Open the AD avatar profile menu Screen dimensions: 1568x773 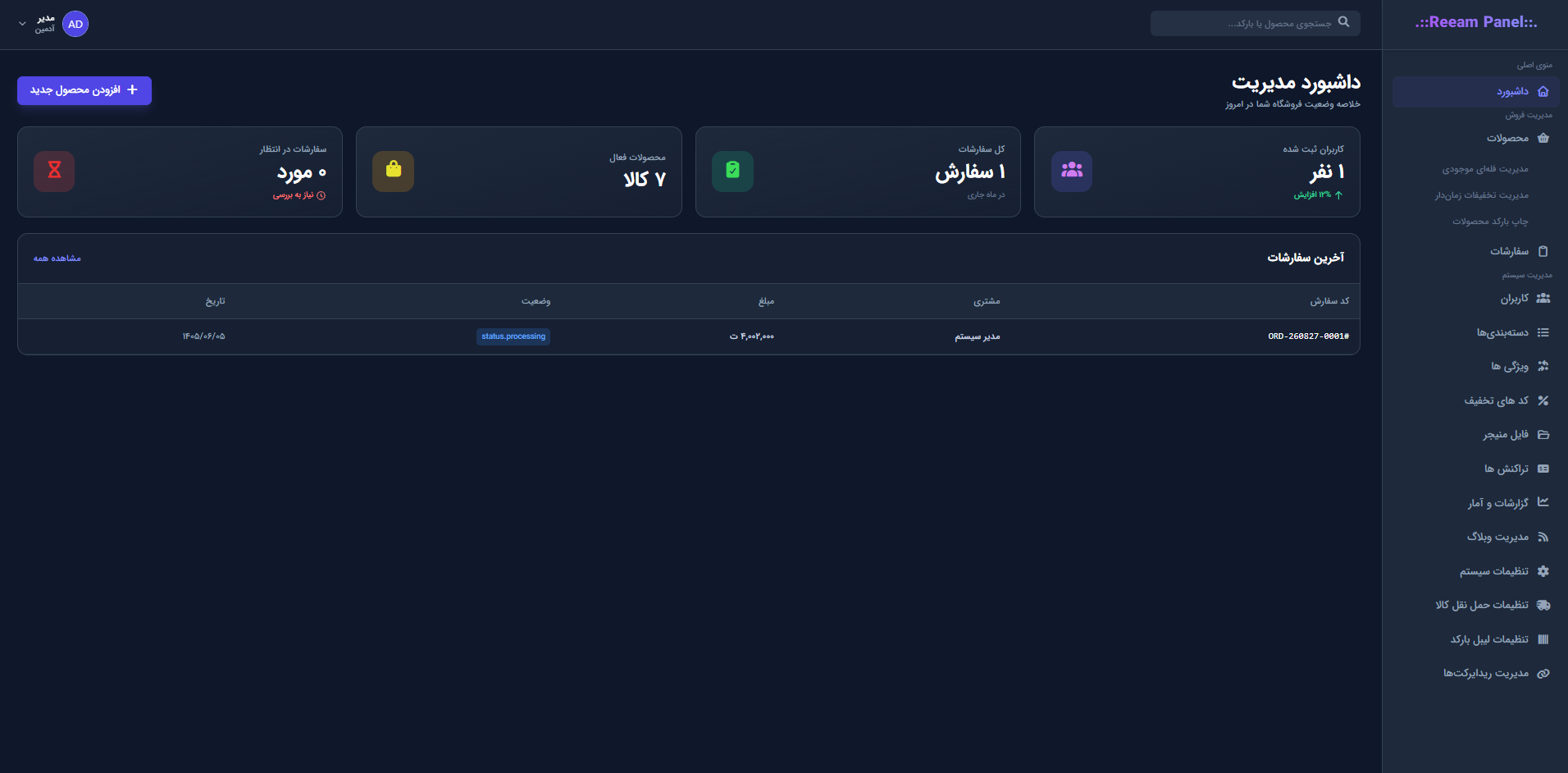click(75, 24)
